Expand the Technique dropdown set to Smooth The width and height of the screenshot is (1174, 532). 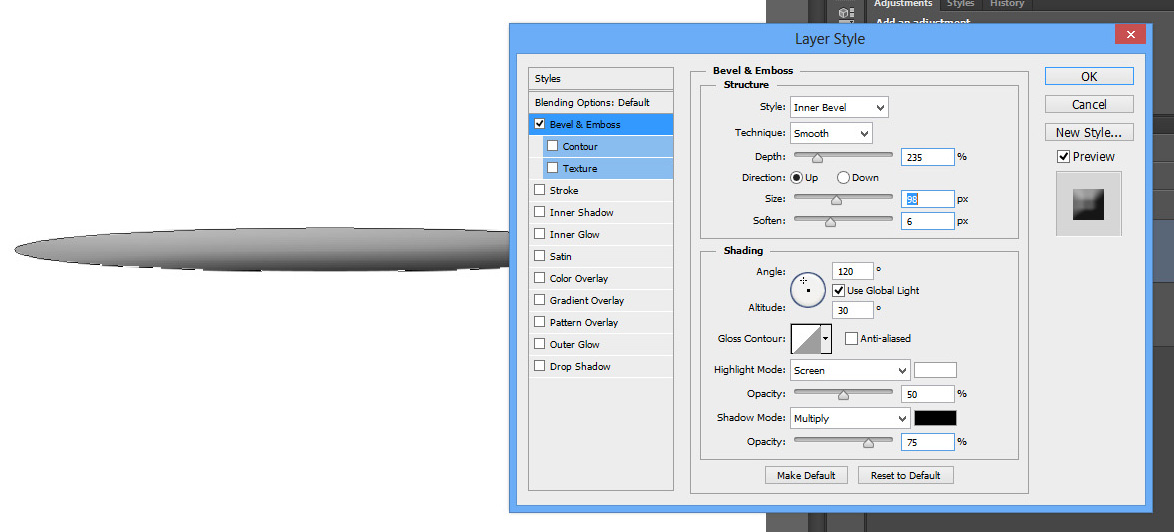tap(830, 133)
